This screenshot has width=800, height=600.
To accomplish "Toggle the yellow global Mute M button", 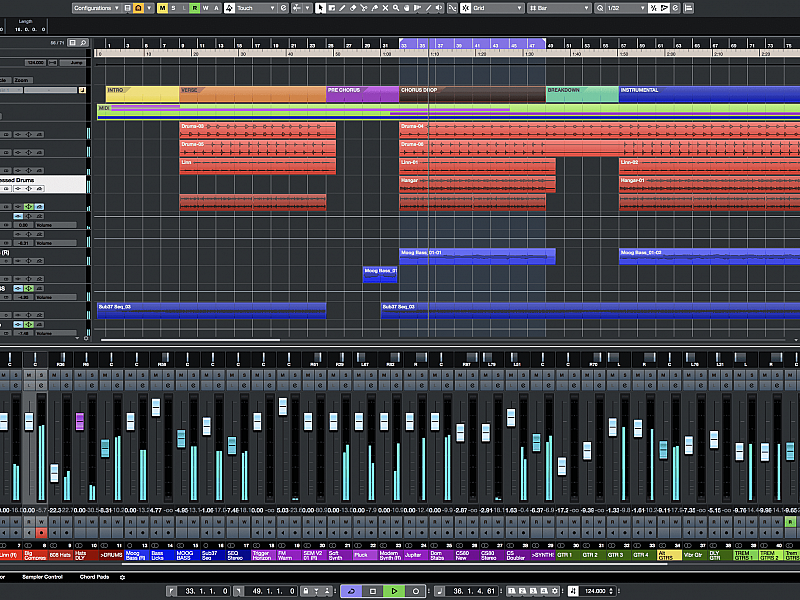I will coord(162,8).
